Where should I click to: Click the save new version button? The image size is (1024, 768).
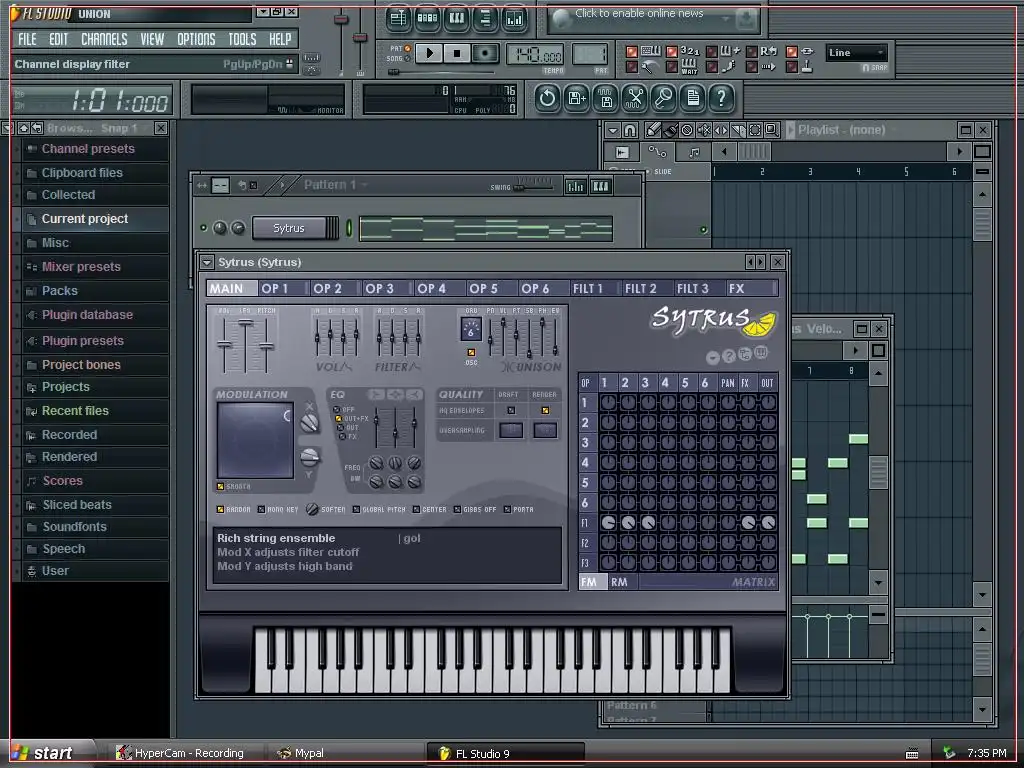(576, 99)
